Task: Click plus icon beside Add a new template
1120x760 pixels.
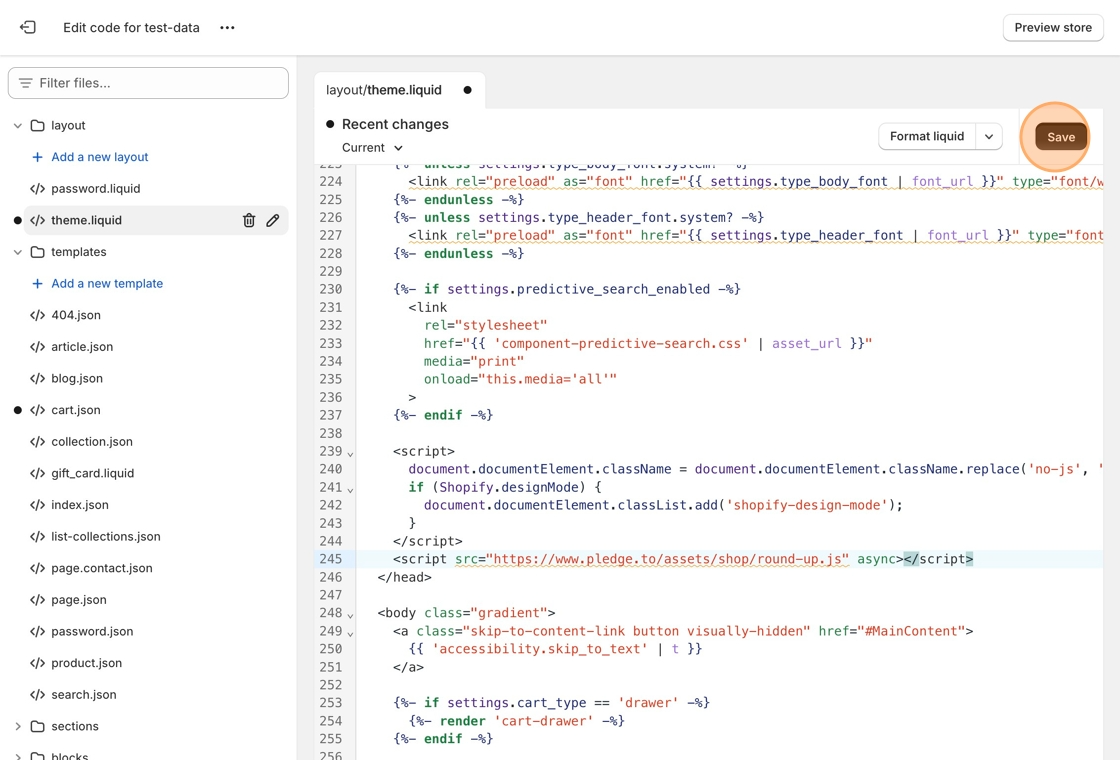Action: [x=37, y=283]
